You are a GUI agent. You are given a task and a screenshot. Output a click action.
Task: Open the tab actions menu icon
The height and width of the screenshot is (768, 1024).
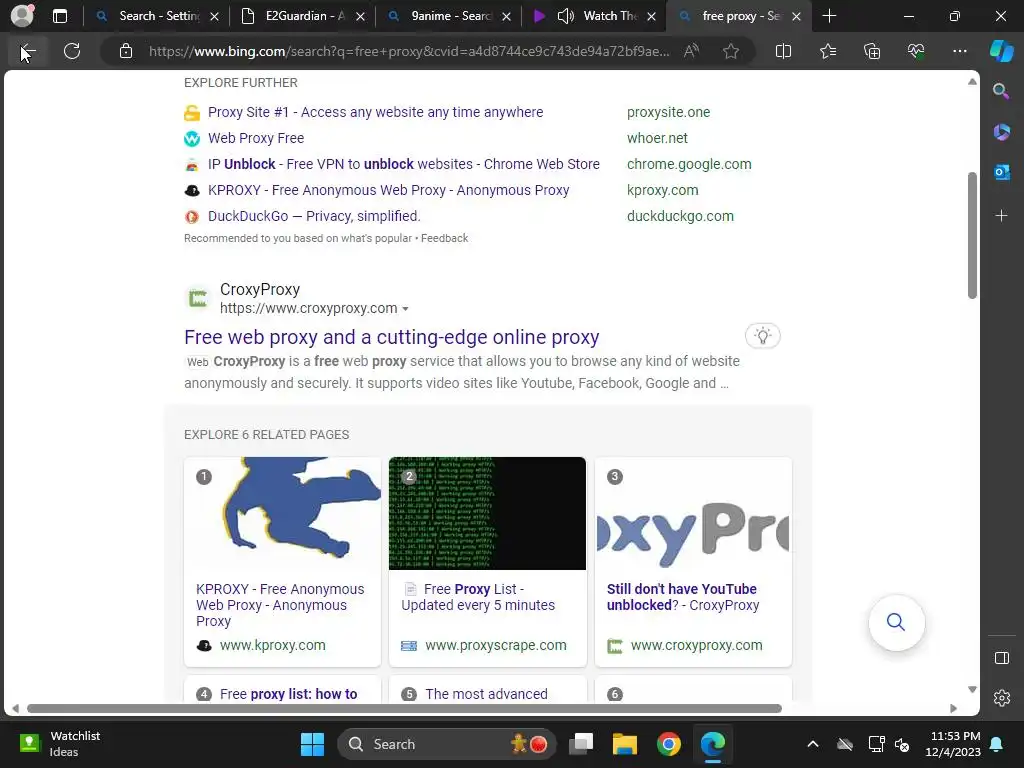click(x=60, y=16)
